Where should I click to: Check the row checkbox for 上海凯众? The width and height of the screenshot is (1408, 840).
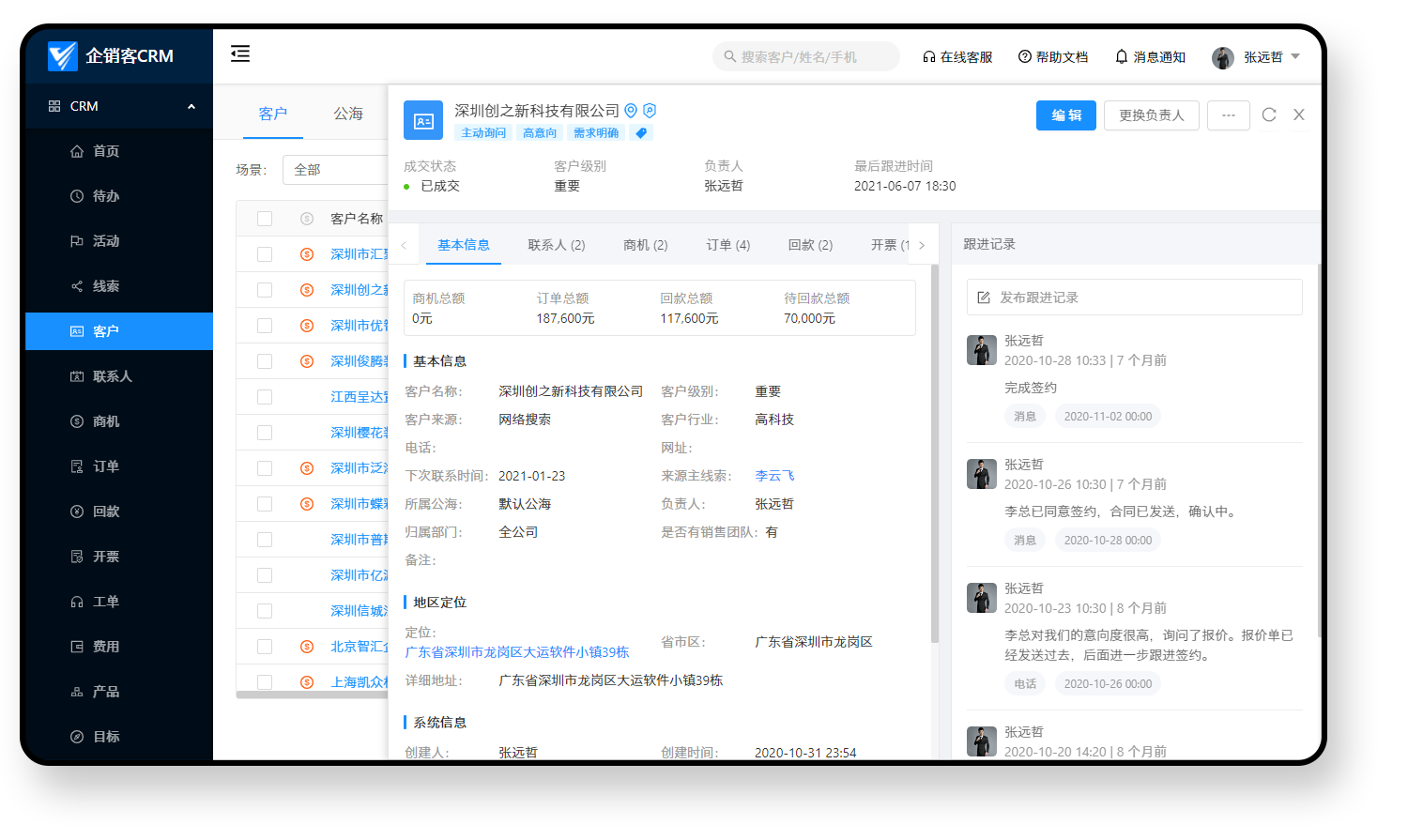point(265,682)
